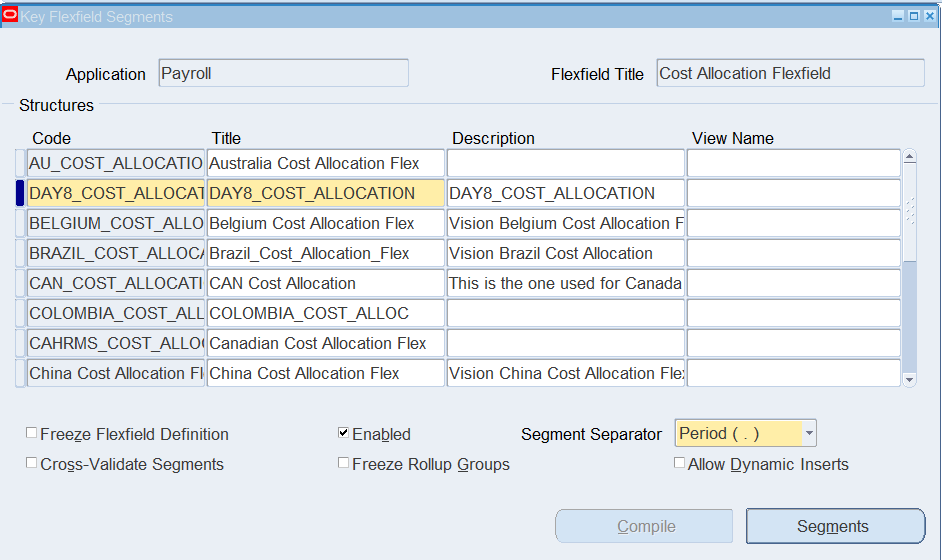Select the BELGIUM_COST_ALLO code field

coord(116,223)
